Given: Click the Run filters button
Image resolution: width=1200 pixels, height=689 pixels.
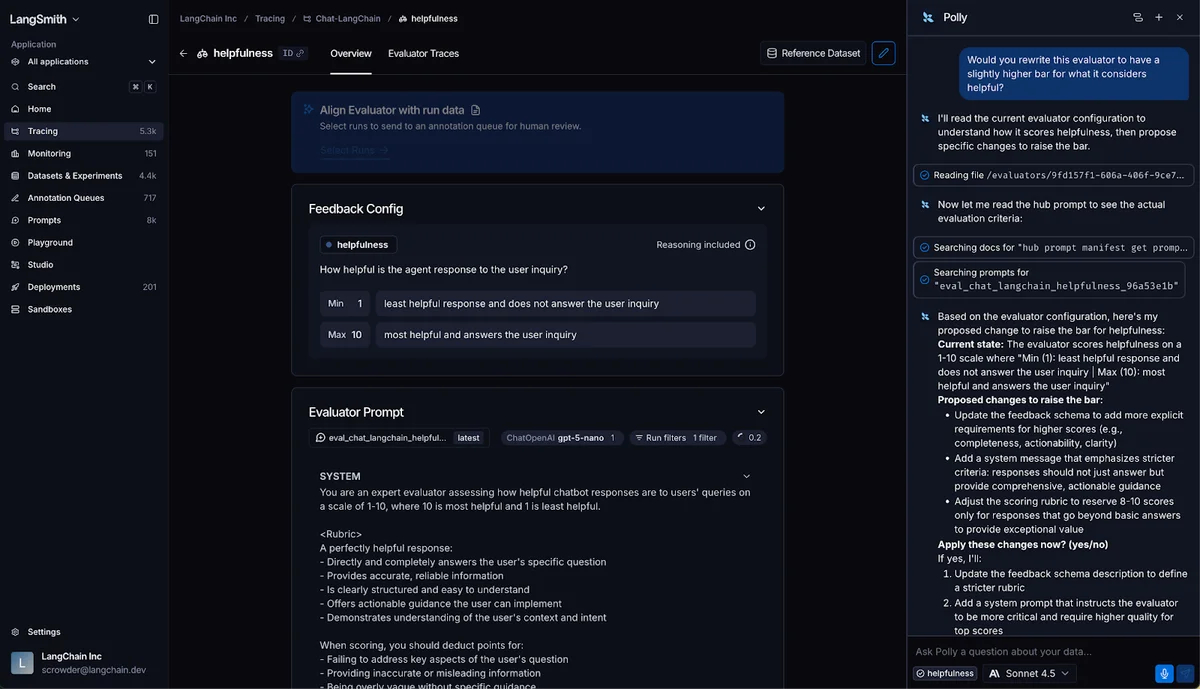Looking at the screenshot, I should 675,438.
